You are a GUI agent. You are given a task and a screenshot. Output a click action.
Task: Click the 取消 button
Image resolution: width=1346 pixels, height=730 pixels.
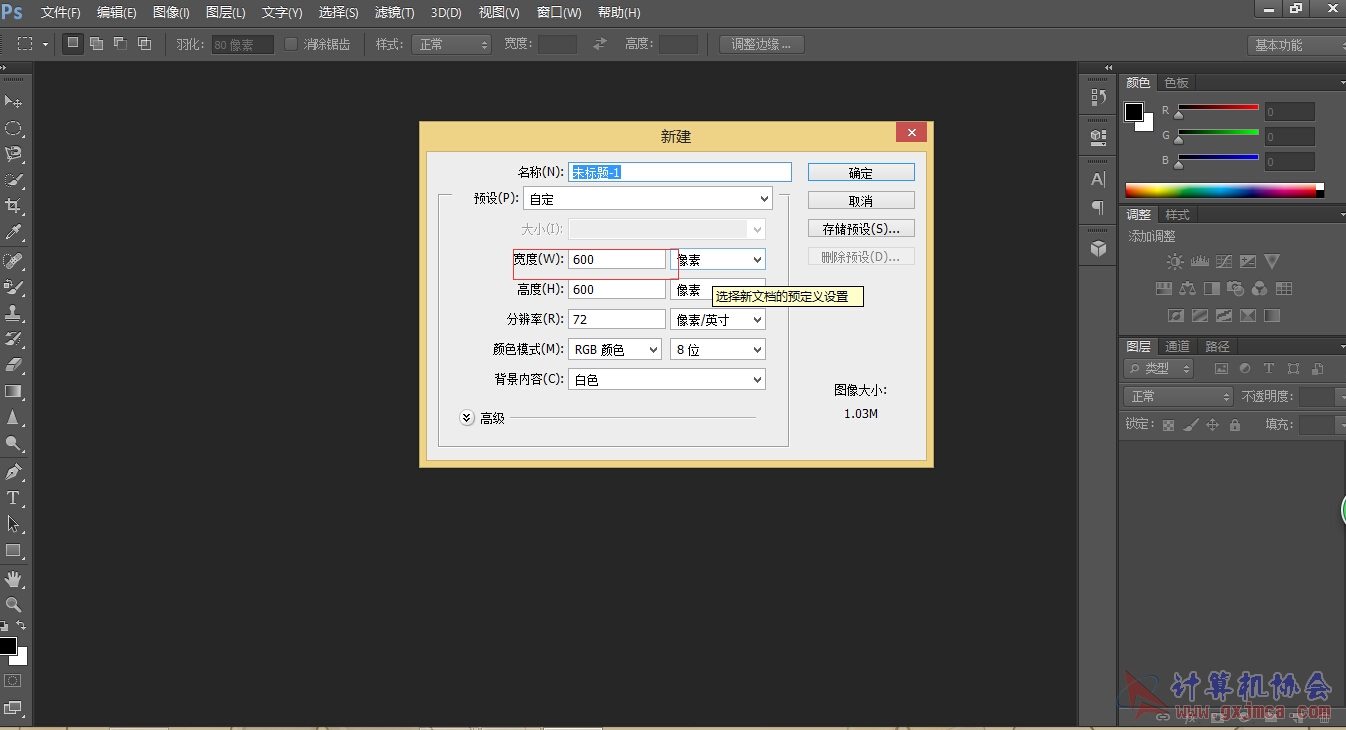861,201
